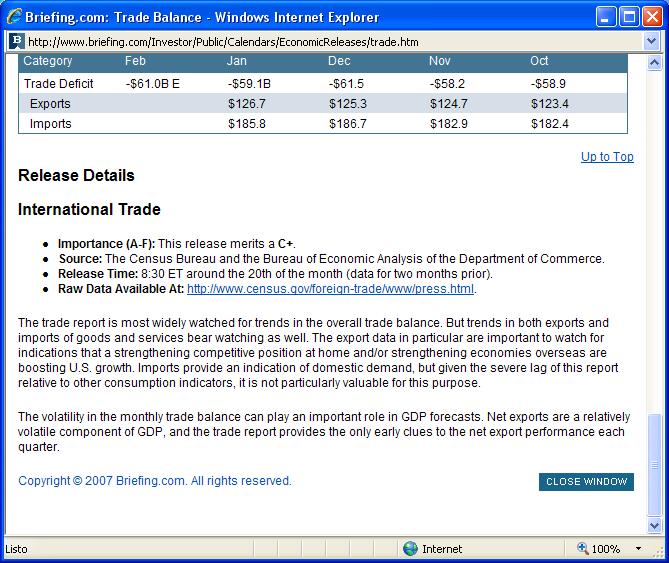Click the Release Time bullet label
Viewport: 669px width, 563px height.
[x=98, y=274]
